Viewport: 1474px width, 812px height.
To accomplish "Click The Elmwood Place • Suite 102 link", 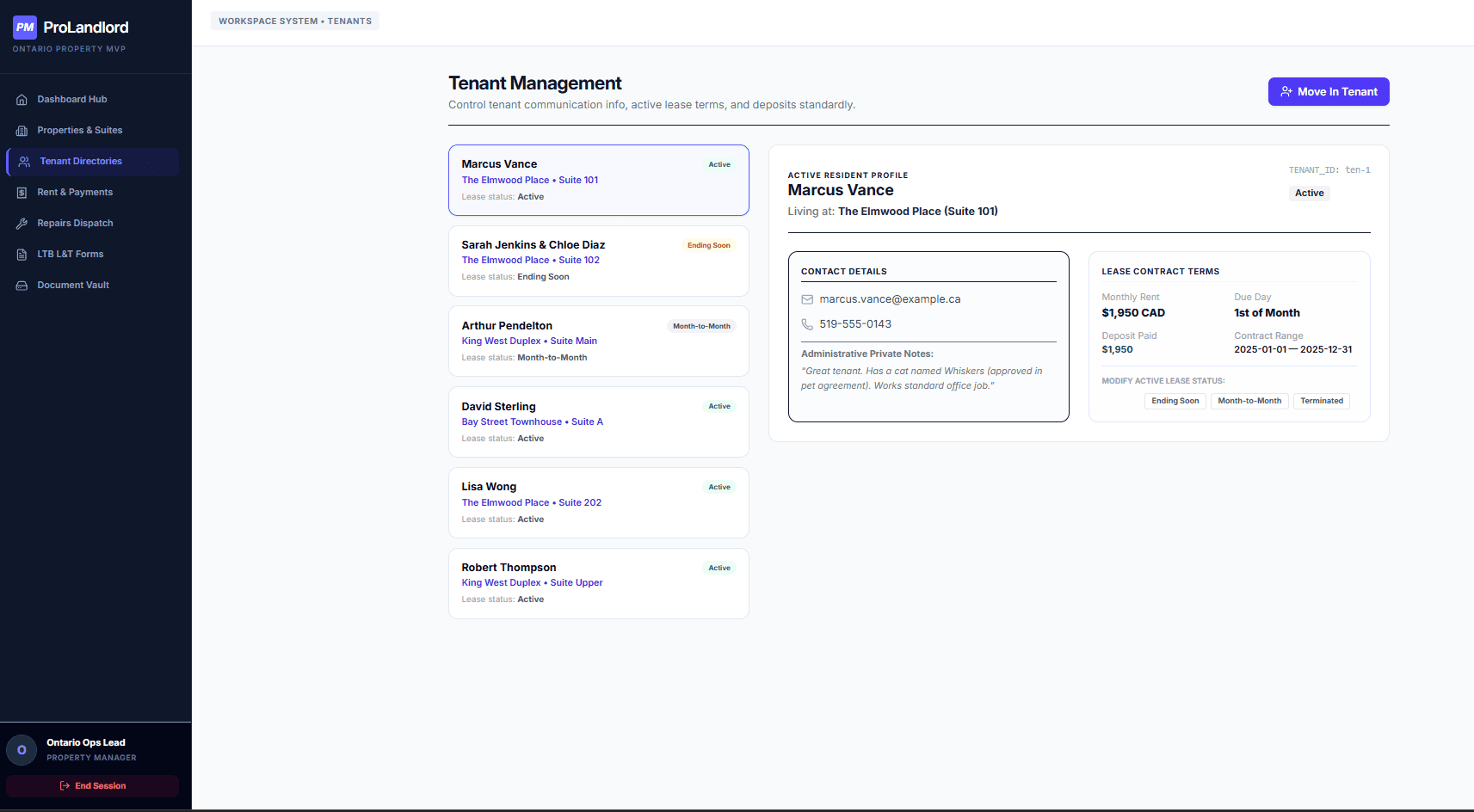I will [531, 261].
